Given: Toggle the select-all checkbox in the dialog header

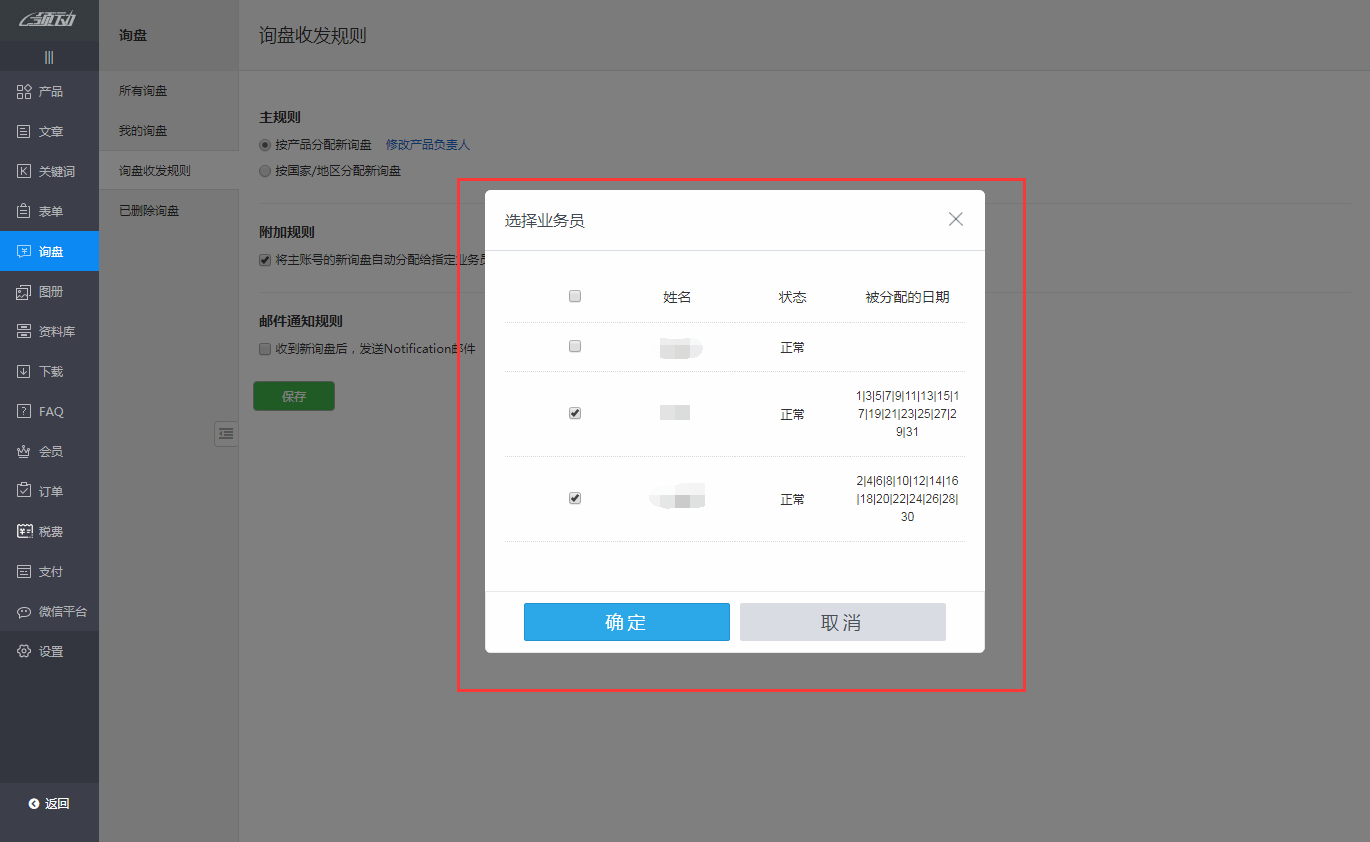Looking at the screenshot, I should click(x=575, y=295).
